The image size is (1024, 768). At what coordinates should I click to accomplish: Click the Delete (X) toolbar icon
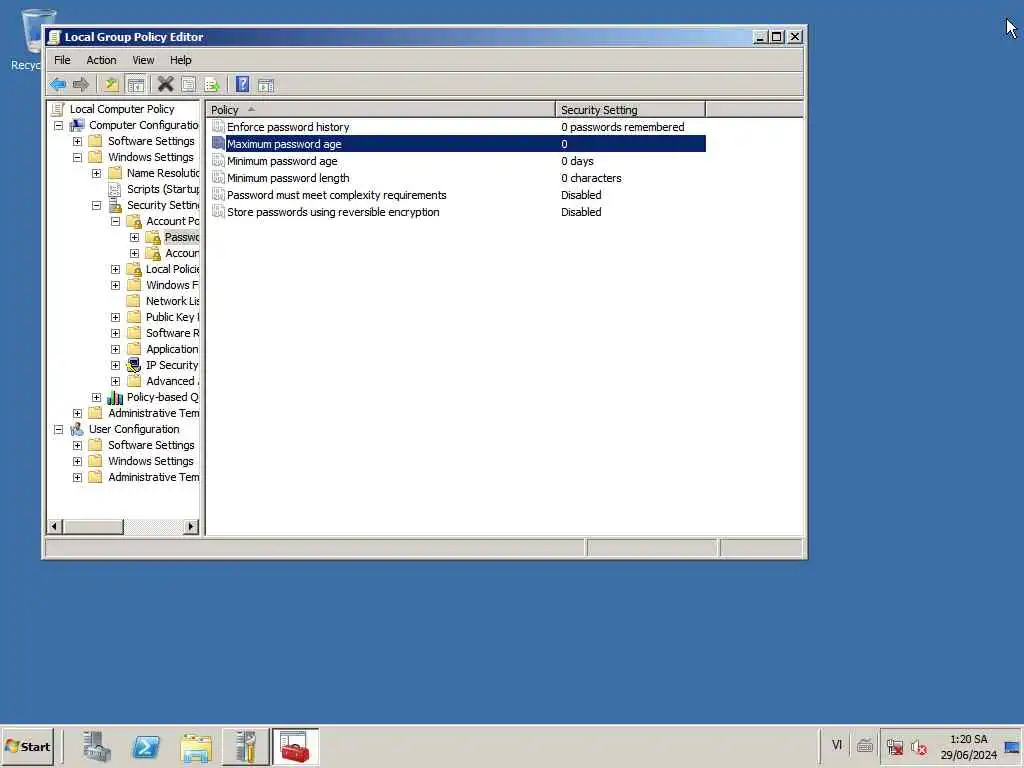tap(165, 84)
